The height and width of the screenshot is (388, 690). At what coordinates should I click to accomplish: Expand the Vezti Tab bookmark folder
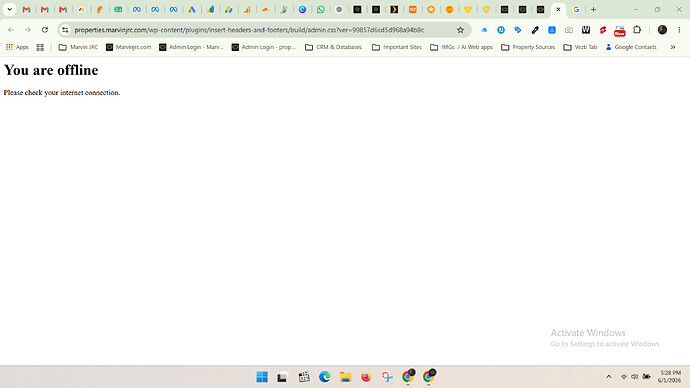(x=580, y=47)
